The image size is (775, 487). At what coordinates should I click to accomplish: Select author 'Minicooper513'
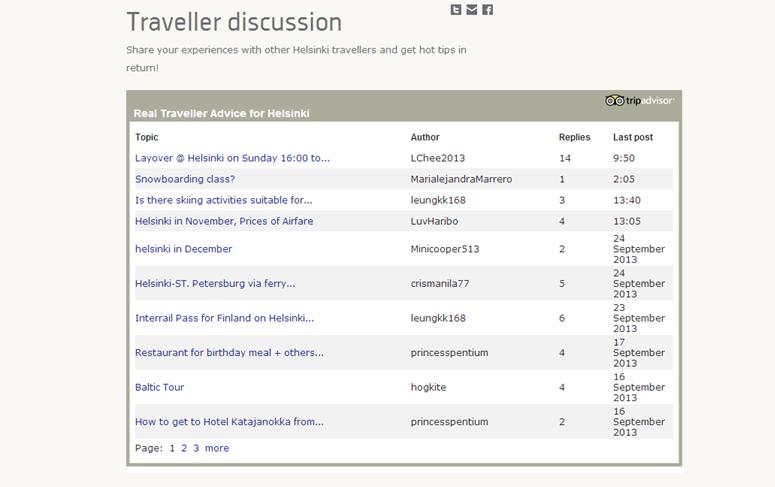(445, 249)
